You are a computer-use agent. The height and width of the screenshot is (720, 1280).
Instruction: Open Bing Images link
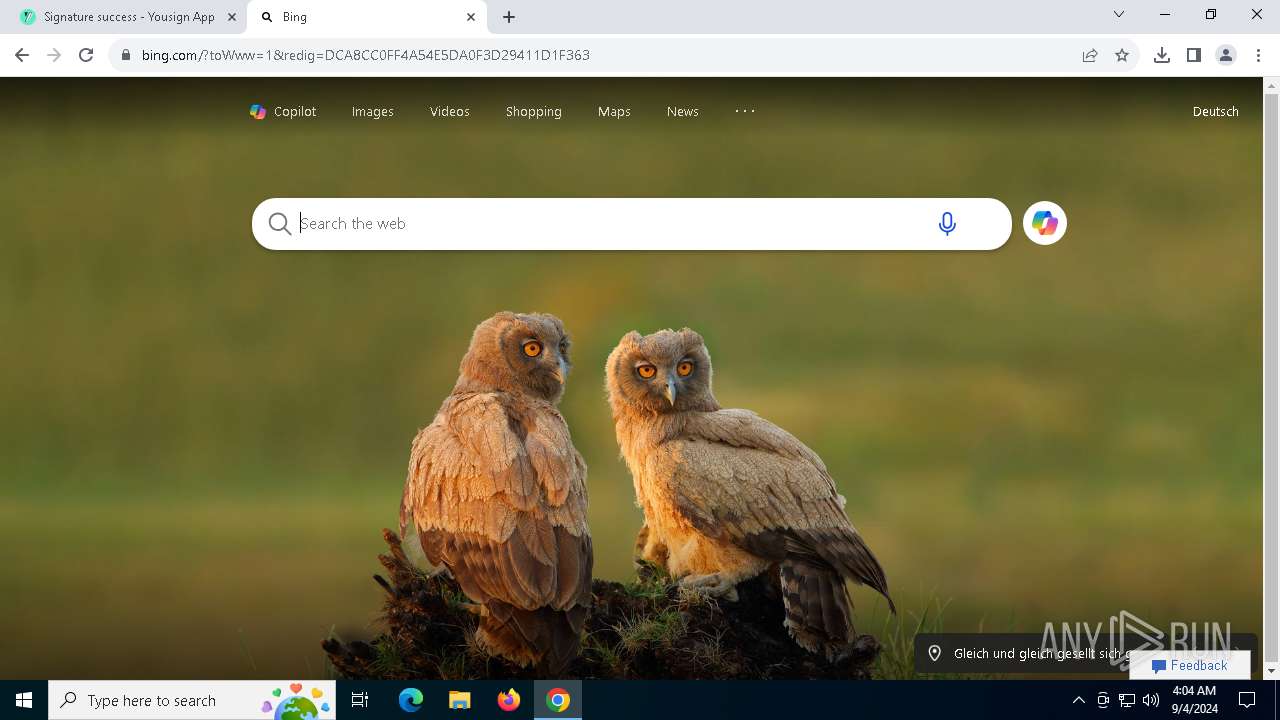372,112
